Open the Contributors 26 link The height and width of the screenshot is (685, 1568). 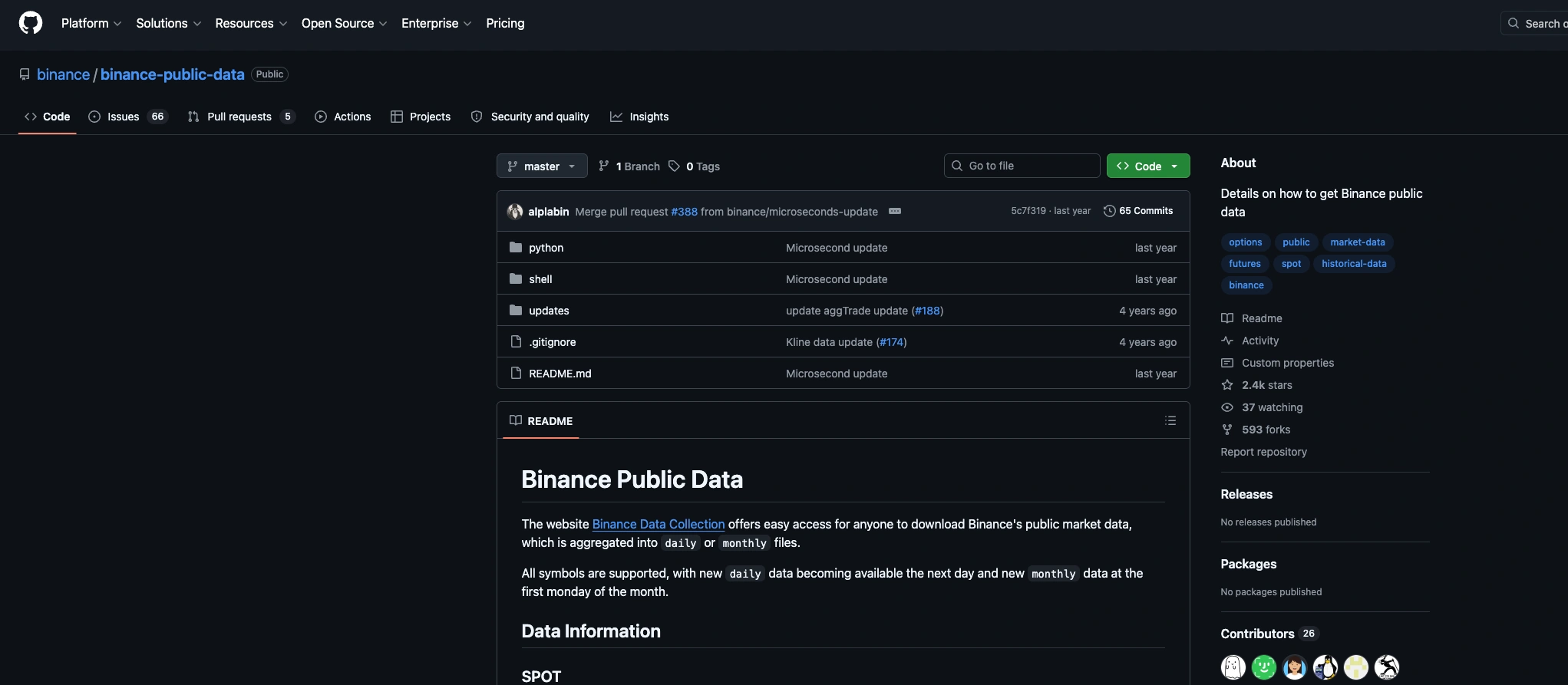click(x=1269, y=634)
